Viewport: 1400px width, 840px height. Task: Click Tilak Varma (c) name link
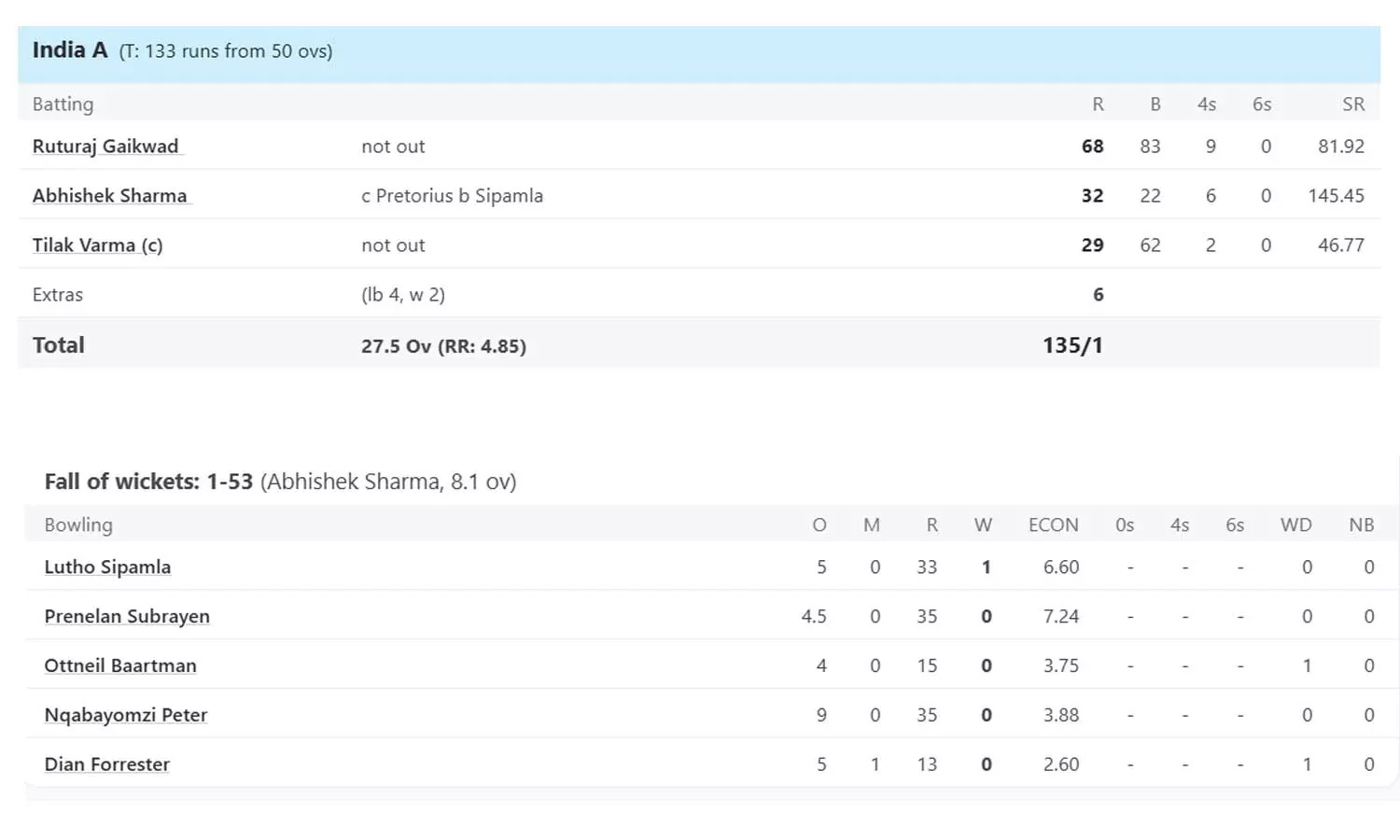(97, 245)
